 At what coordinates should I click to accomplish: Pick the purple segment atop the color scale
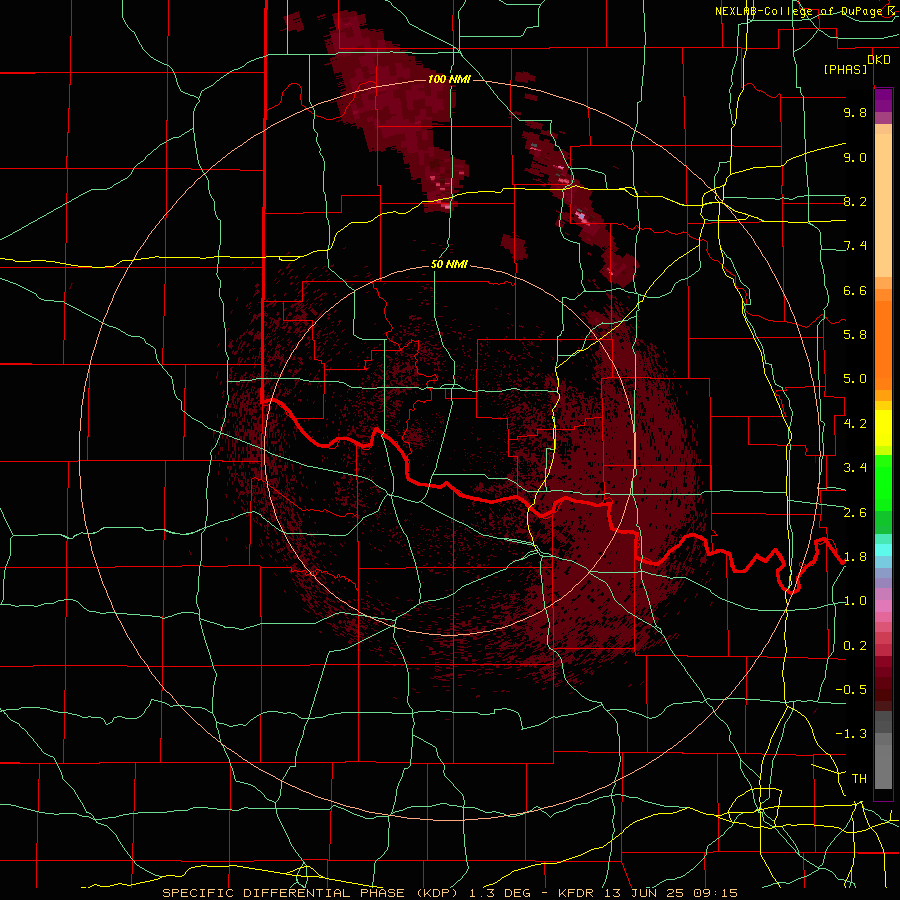pos(883,101)
